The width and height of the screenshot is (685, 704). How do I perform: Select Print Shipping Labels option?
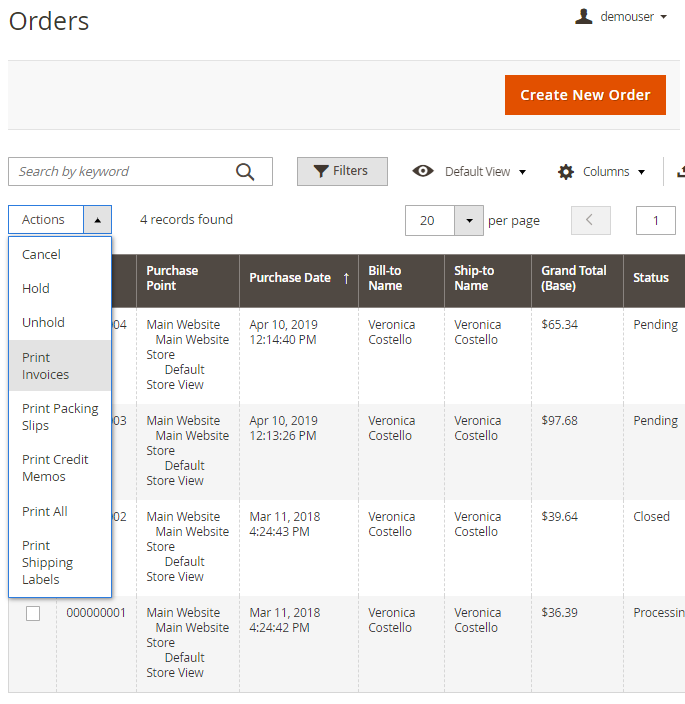pos(47,562)
